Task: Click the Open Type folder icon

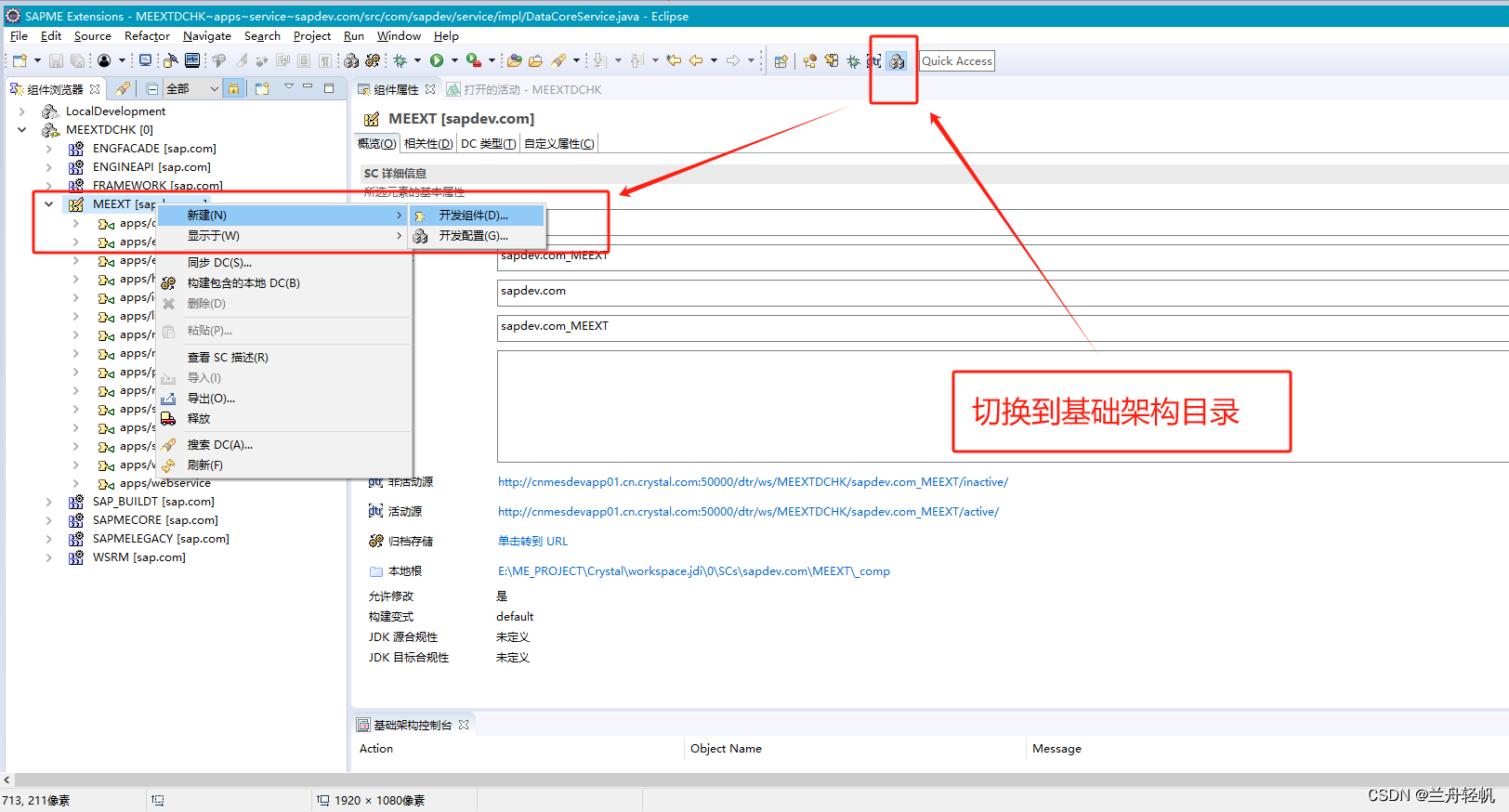Action: click(x=515, y=60)
